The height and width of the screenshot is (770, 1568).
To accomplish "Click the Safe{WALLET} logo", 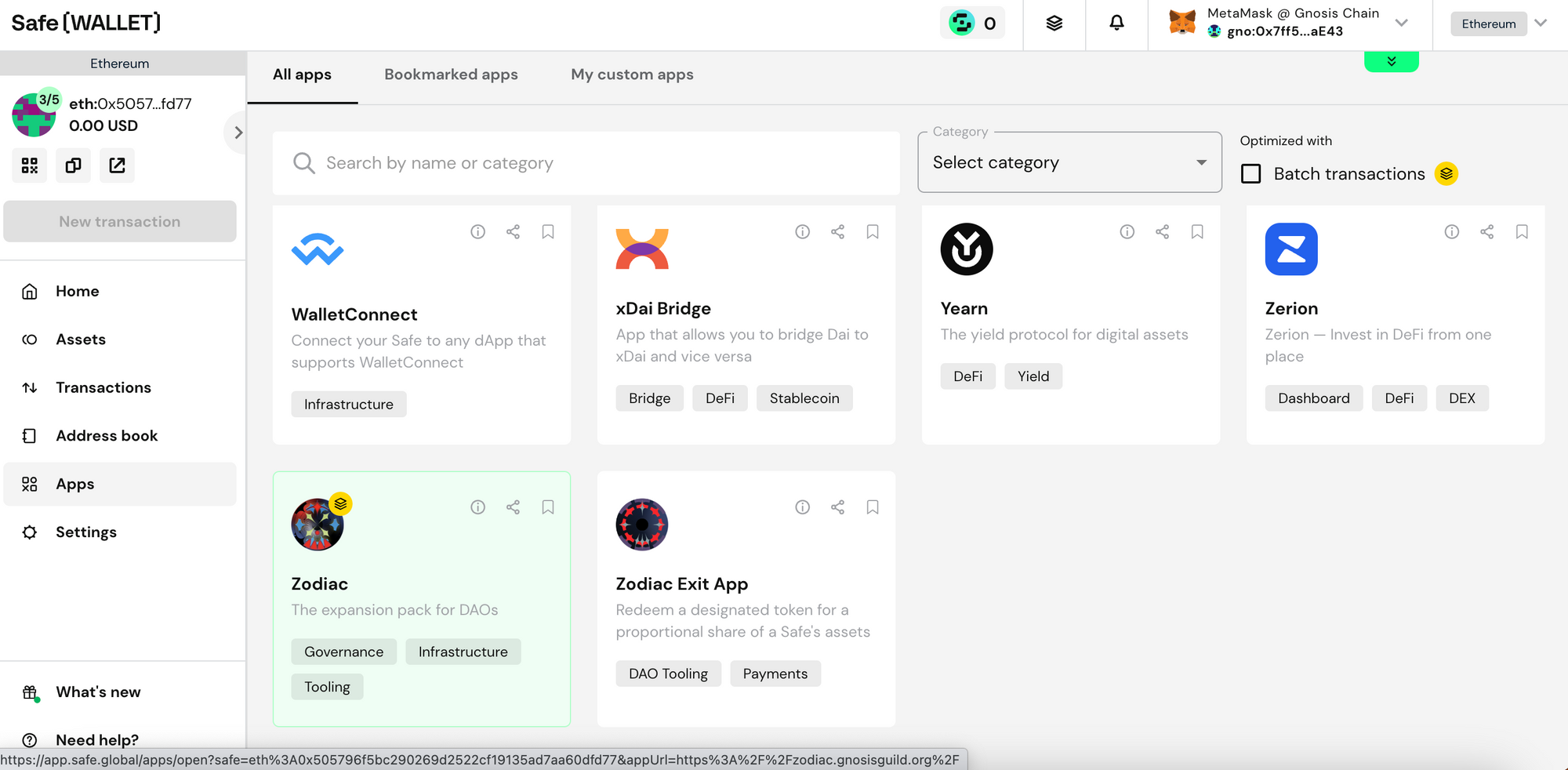I will 85,23.
